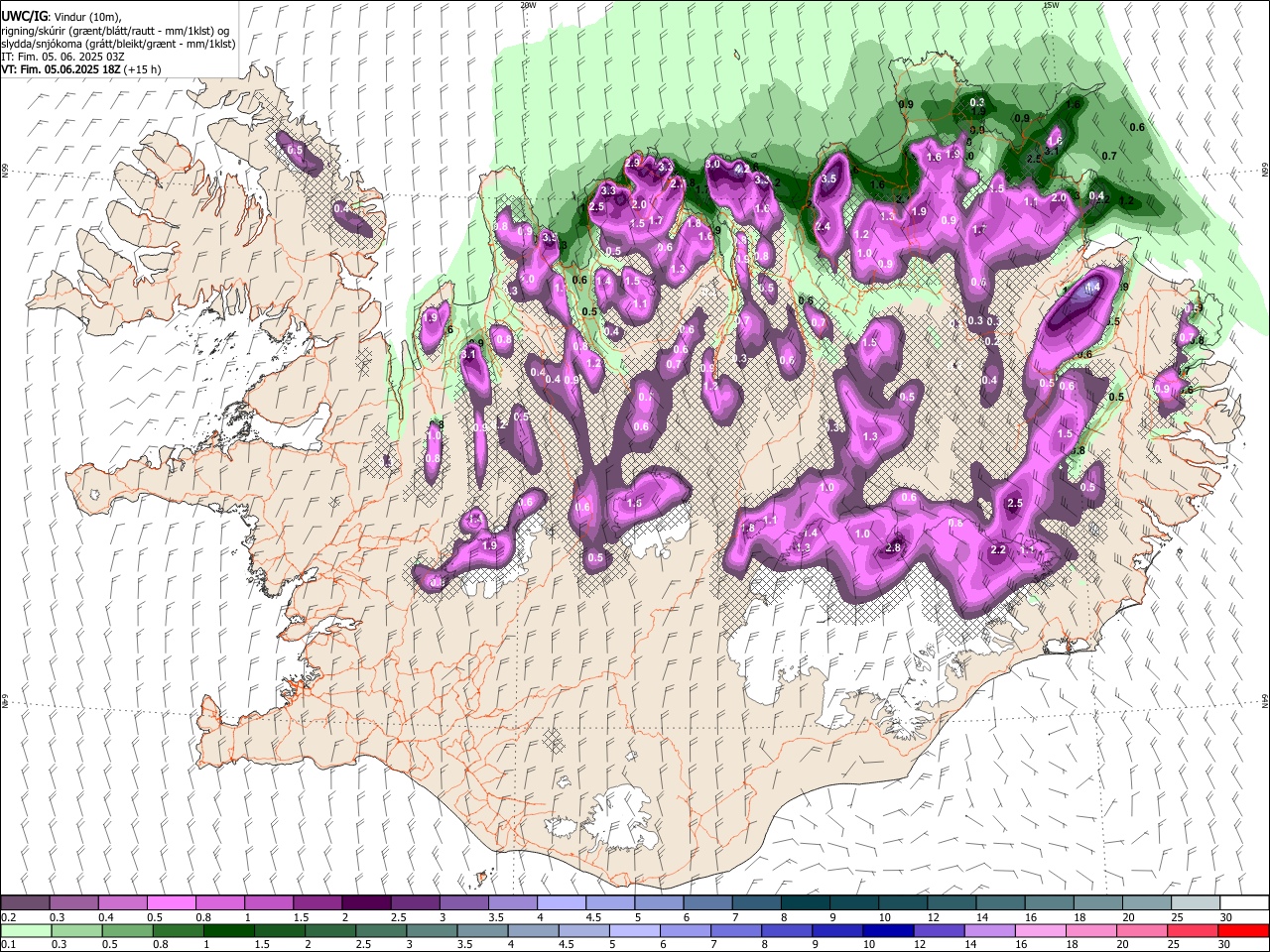1270x952 pixels.
Task: Click the '2.2' snowfall value on the map
Action: click(998, 549)
